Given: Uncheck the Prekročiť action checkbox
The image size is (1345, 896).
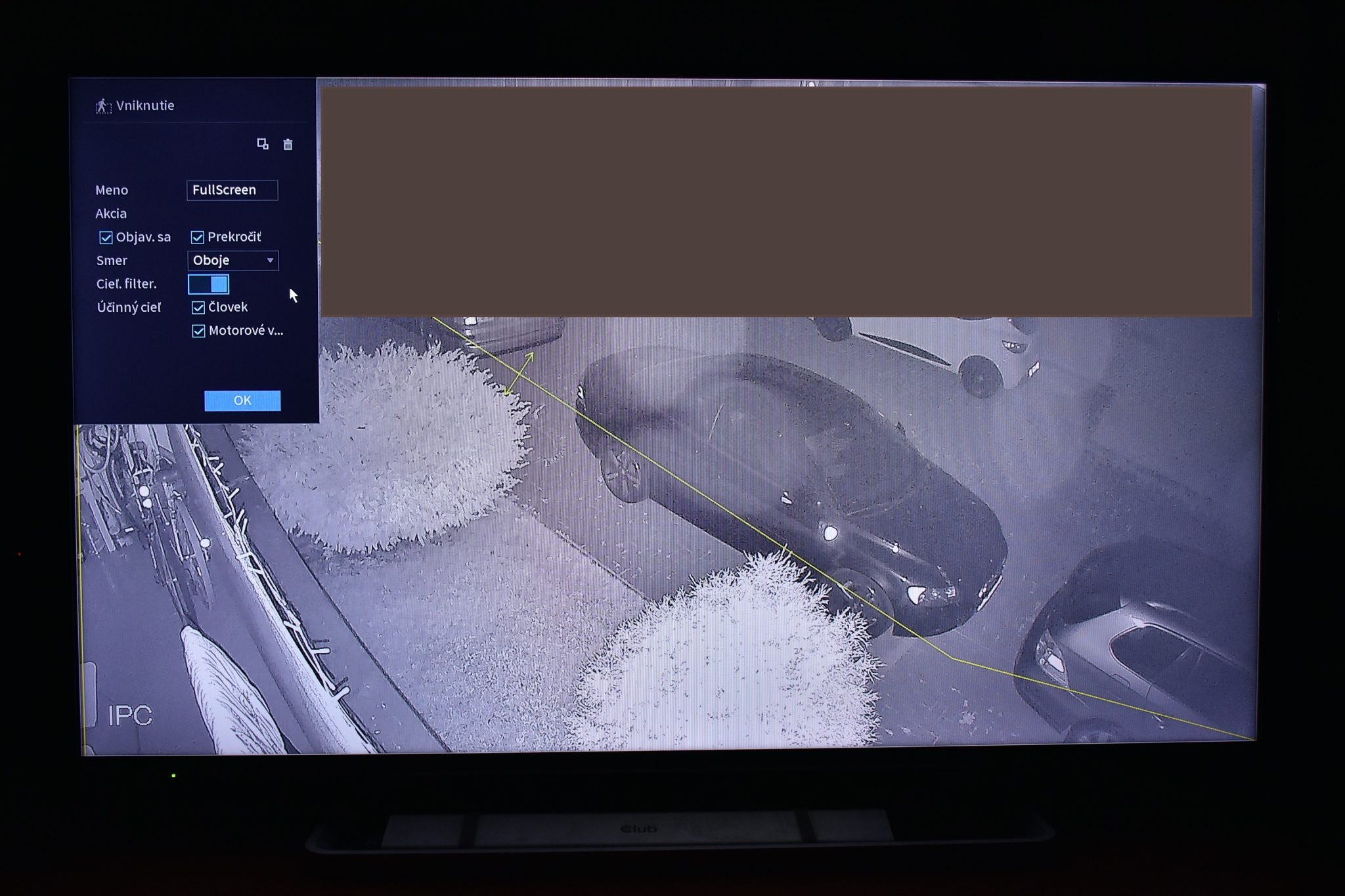Looking at the screenshot, I should click(198, 237).
